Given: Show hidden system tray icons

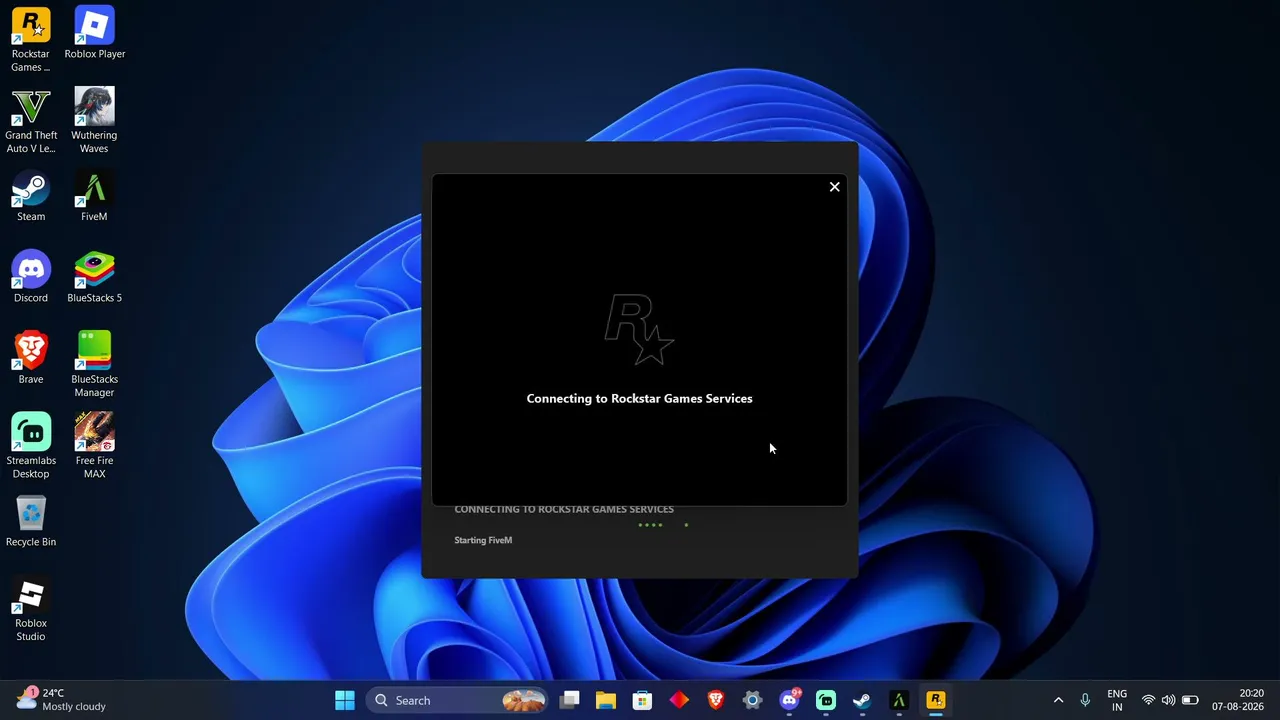Looking at the screenshot, I should coord(1058,700).
